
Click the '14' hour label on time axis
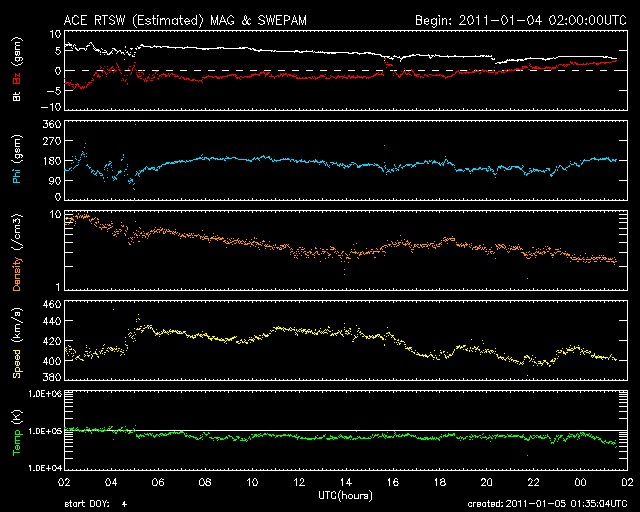click(x=346, y=482)
